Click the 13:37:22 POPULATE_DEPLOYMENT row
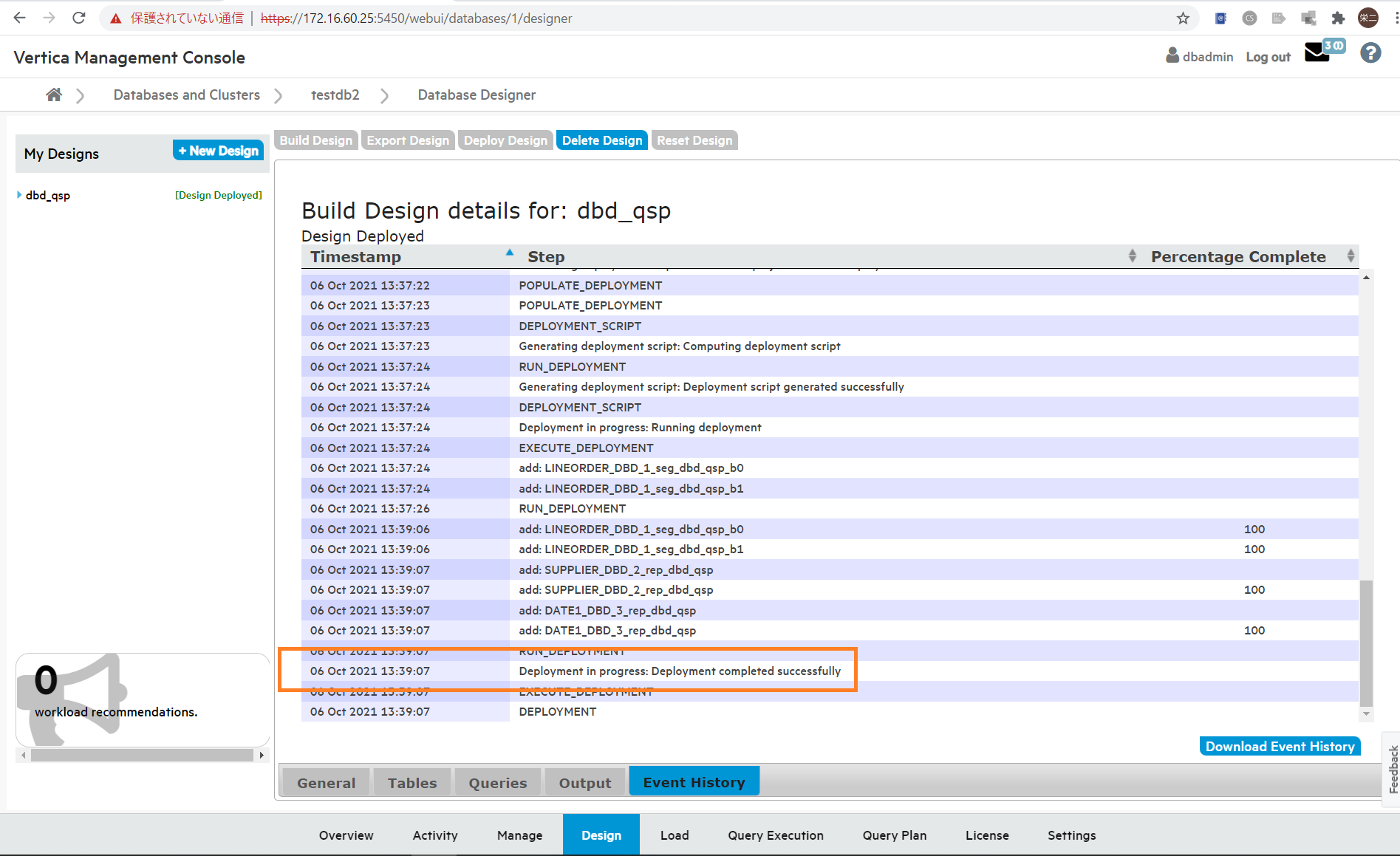Viewport: 1400px width, 856px height. [830, 285]
